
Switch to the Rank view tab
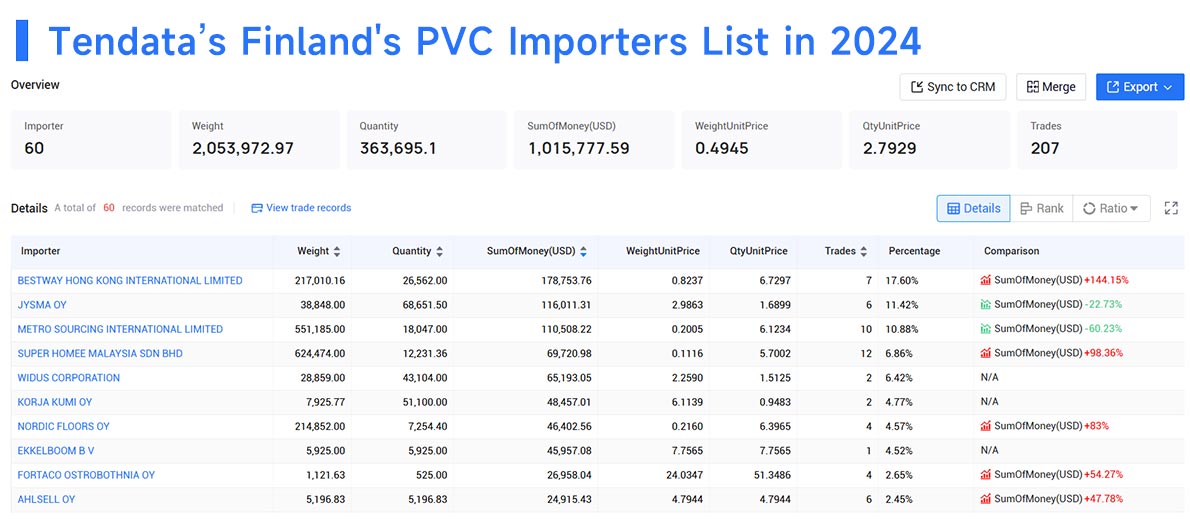tap(1041, 208)
